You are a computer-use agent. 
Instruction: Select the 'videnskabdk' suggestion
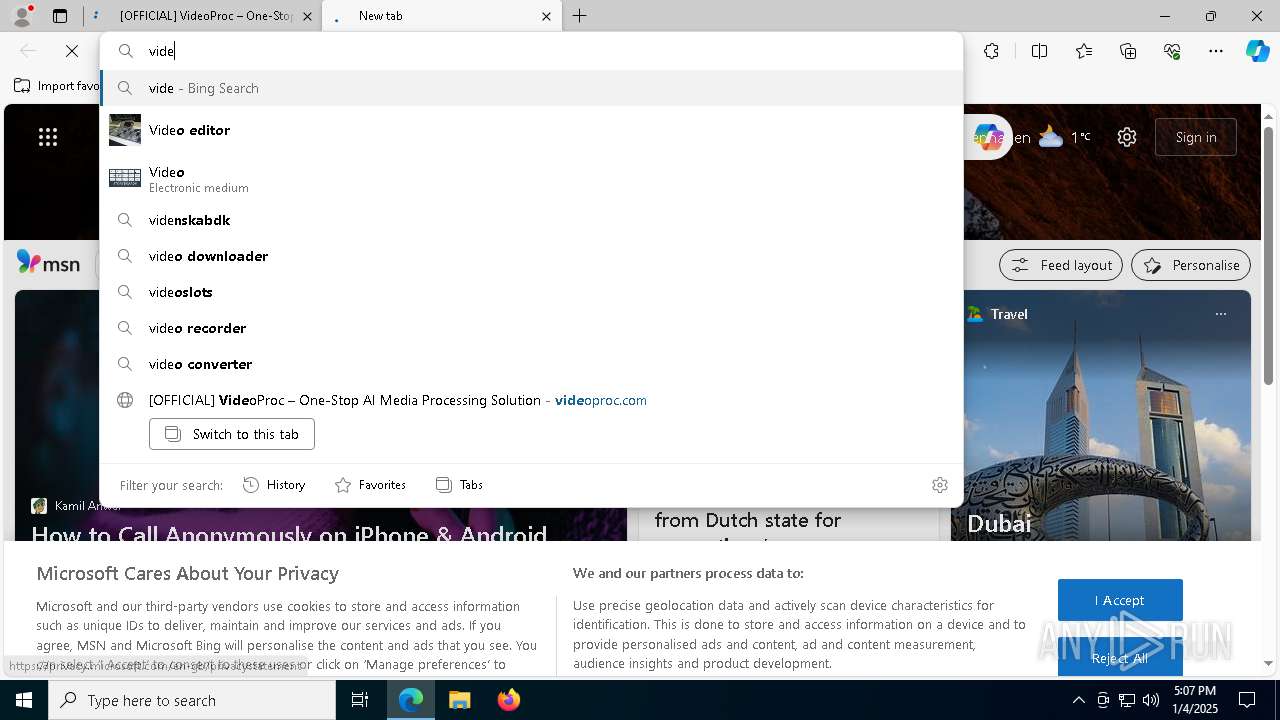point(531,220)
